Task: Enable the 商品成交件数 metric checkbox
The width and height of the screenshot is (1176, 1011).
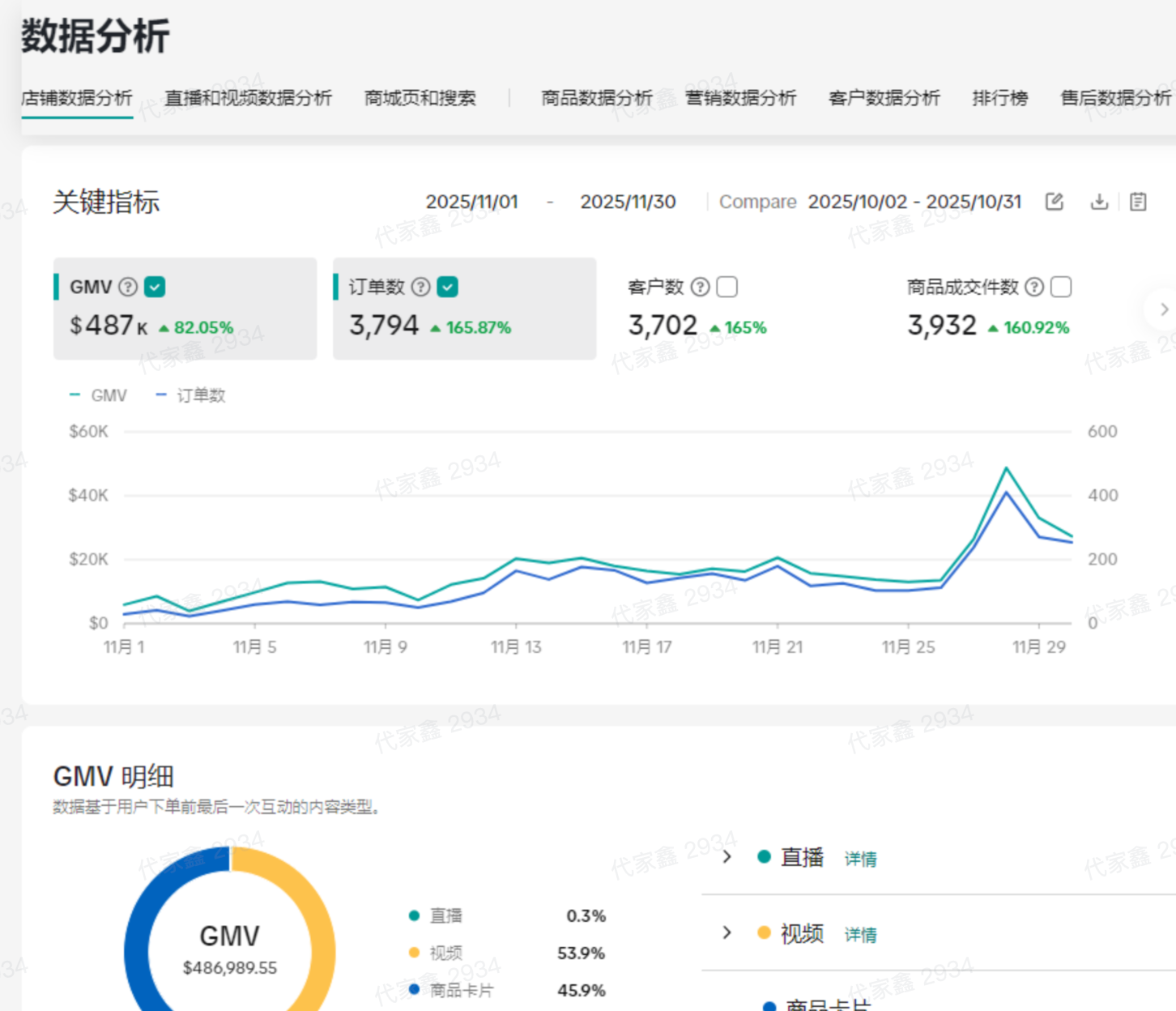Action: click(1061, 287)
